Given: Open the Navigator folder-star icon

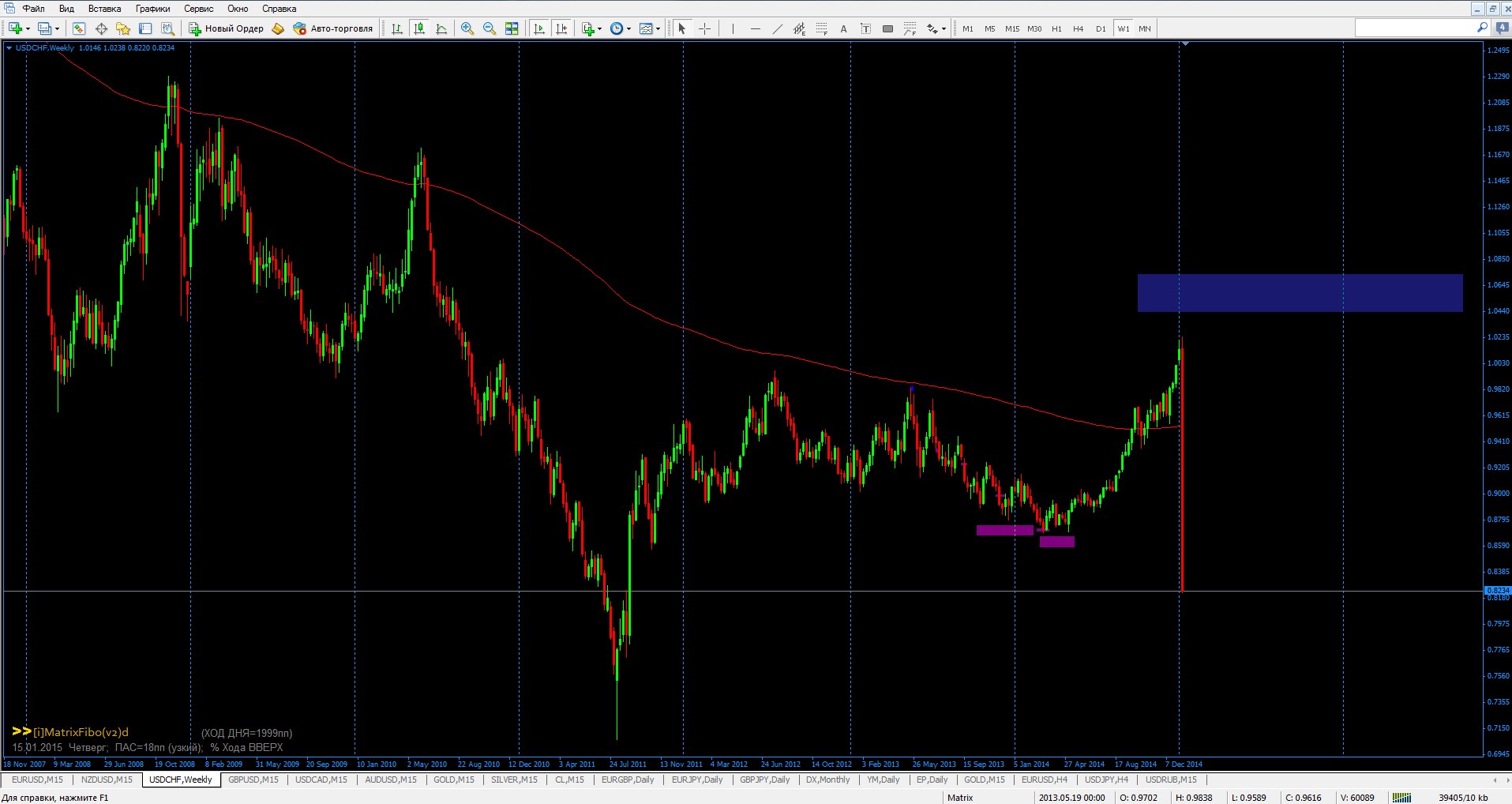Looking at the screenshot, I should click(x=123, y=28).
